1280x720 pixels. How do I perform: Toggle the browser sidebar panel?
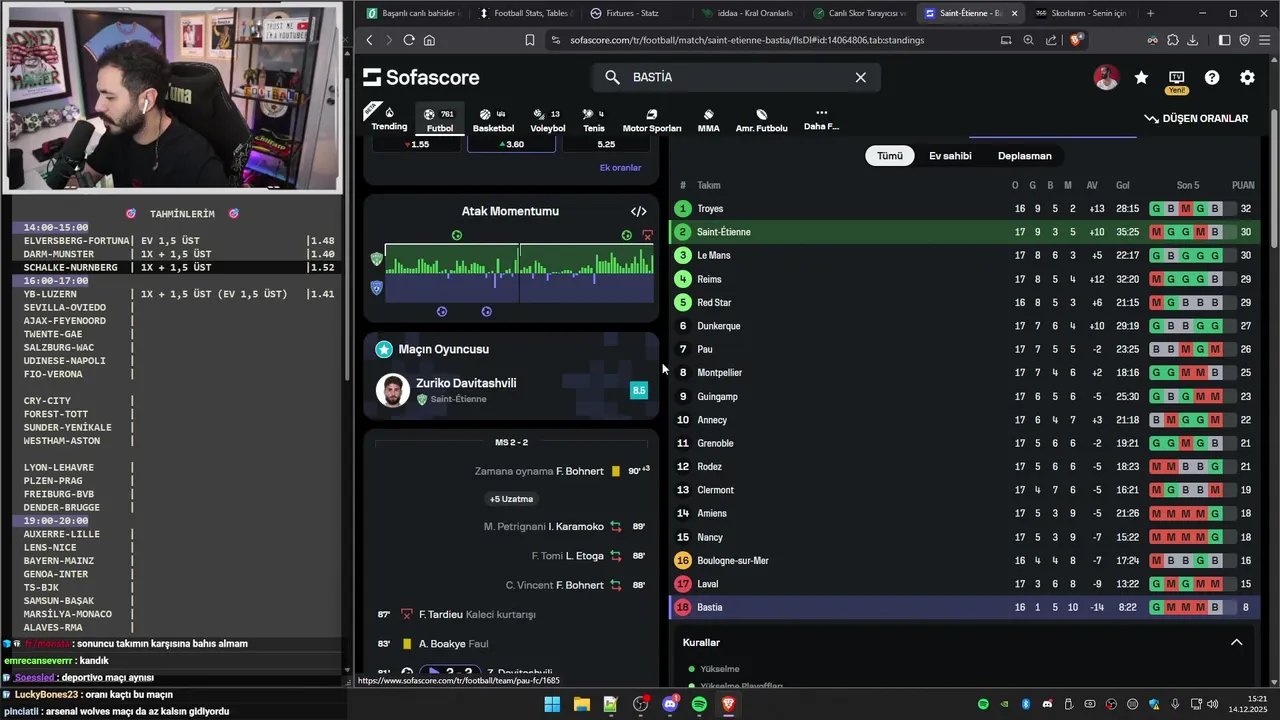(1225, 40)
